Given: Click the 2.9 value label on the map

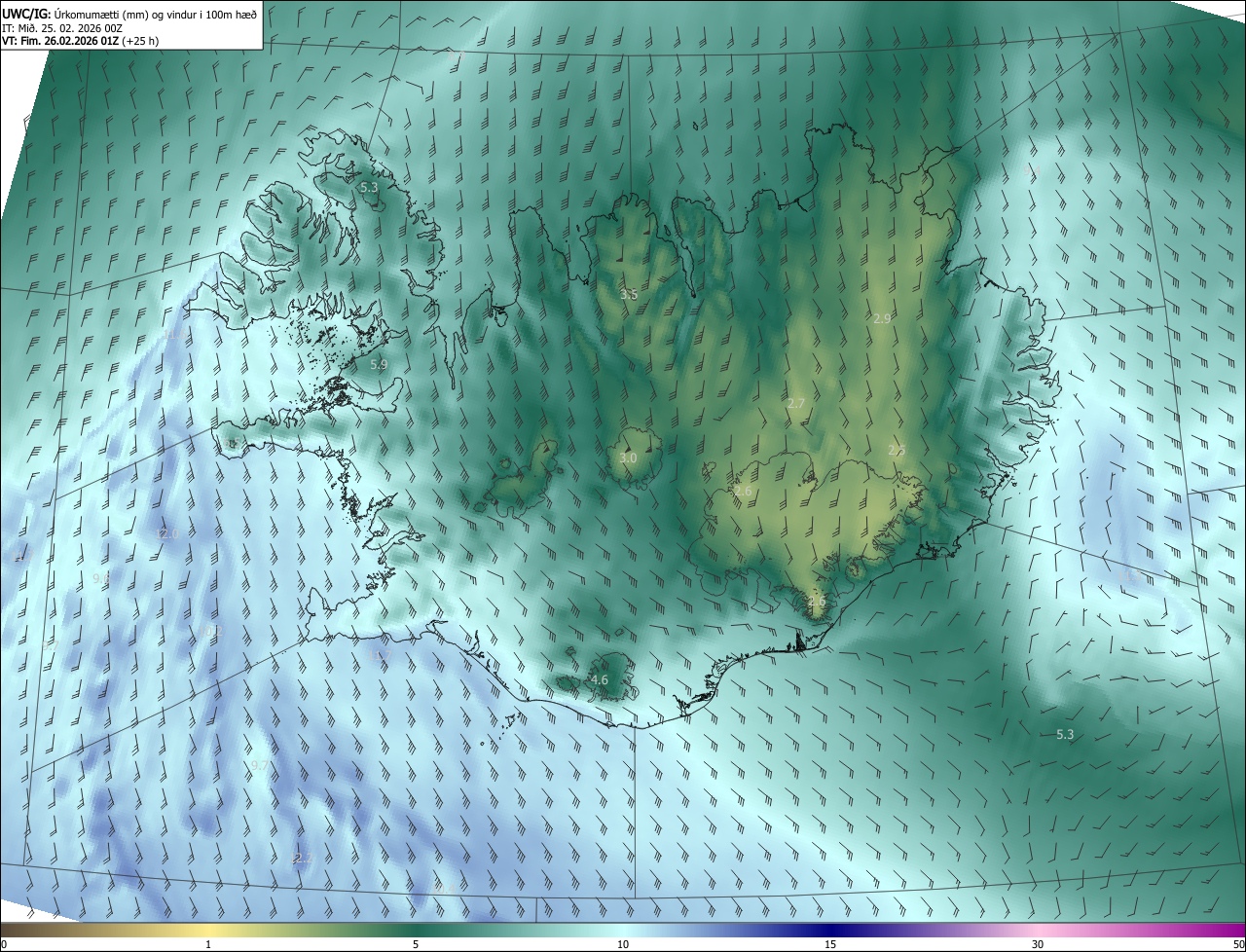Looking at the screenshot, I should click(x=882, y=318).
